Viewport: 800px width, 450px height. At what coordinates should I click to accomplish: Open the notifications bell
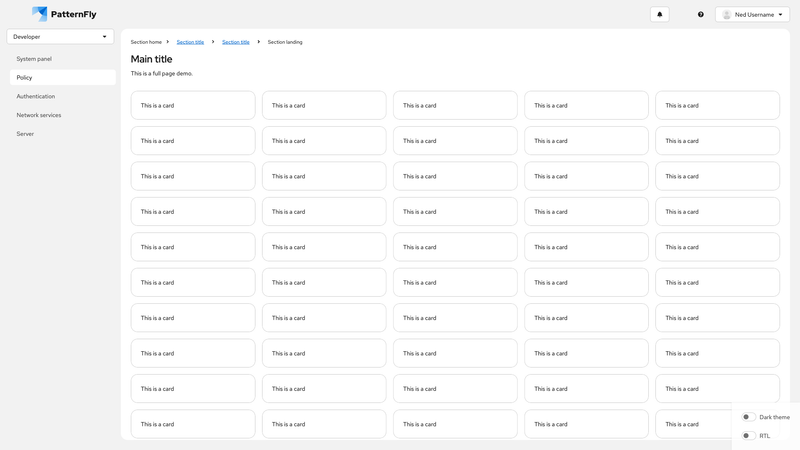point(659,14)
